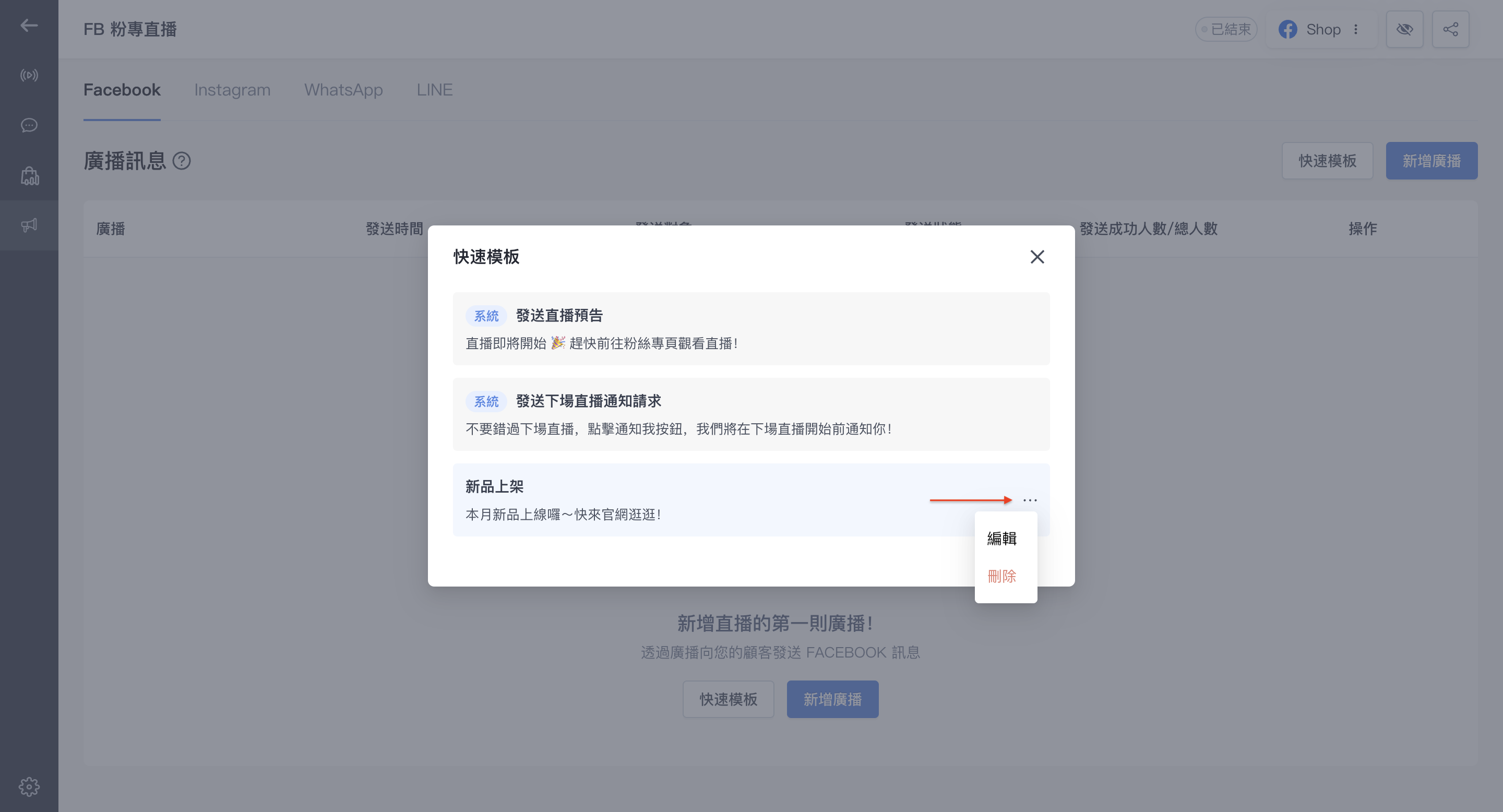The height and width of the screenshot is (812, 1503).
Task: Open settings gear in the sidebar
Action: 29,786
